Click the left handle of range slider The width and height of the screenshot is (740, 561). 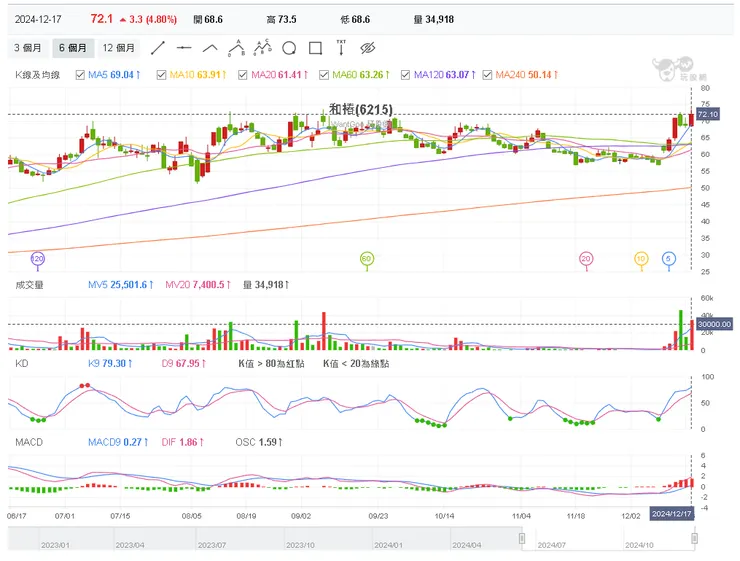click(x=522, y=540)
